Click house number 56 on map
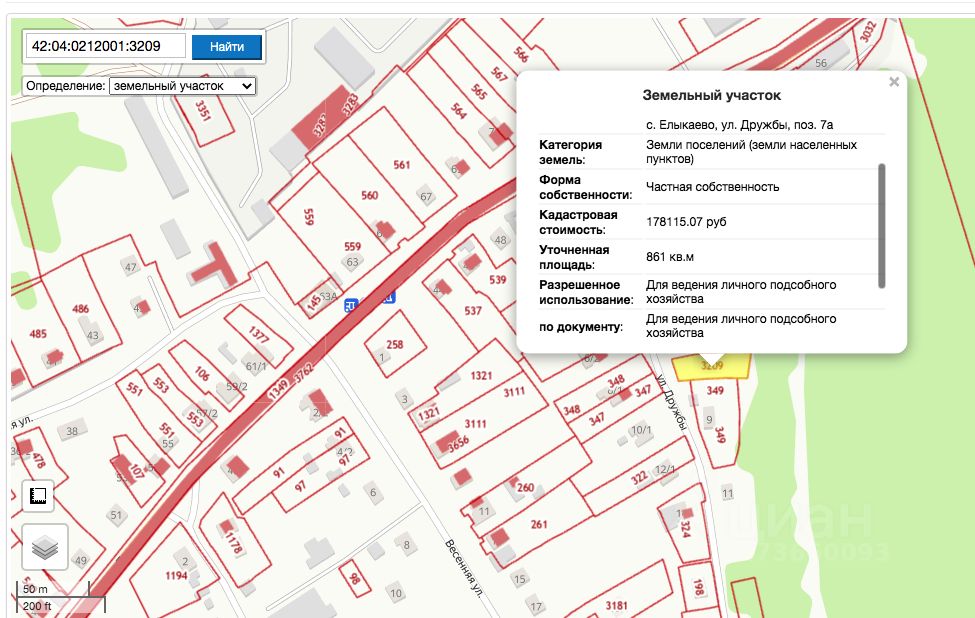 (821, 63)
